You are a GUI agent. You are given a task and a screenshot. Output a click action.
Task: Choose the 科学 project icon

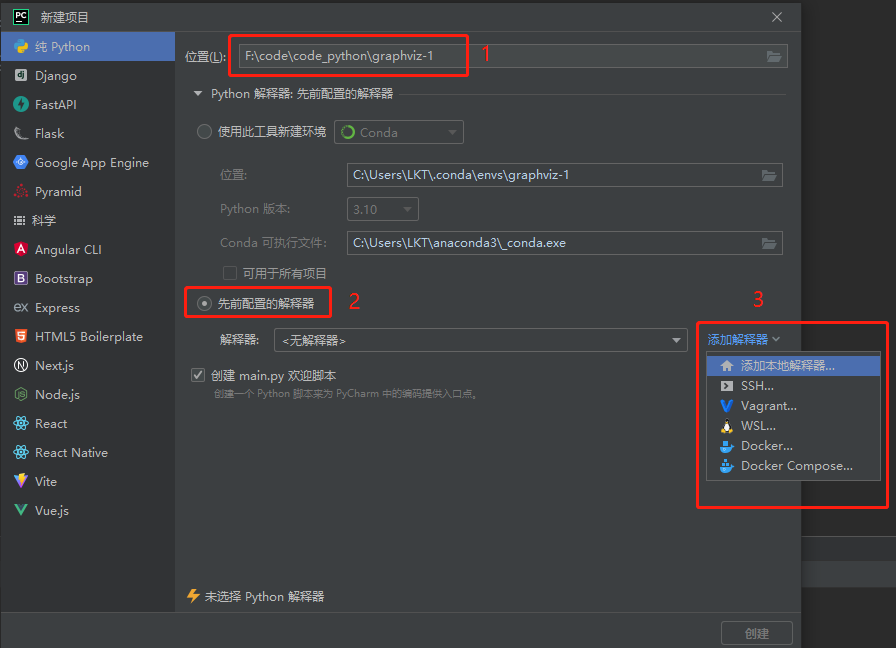coord(19,221)
